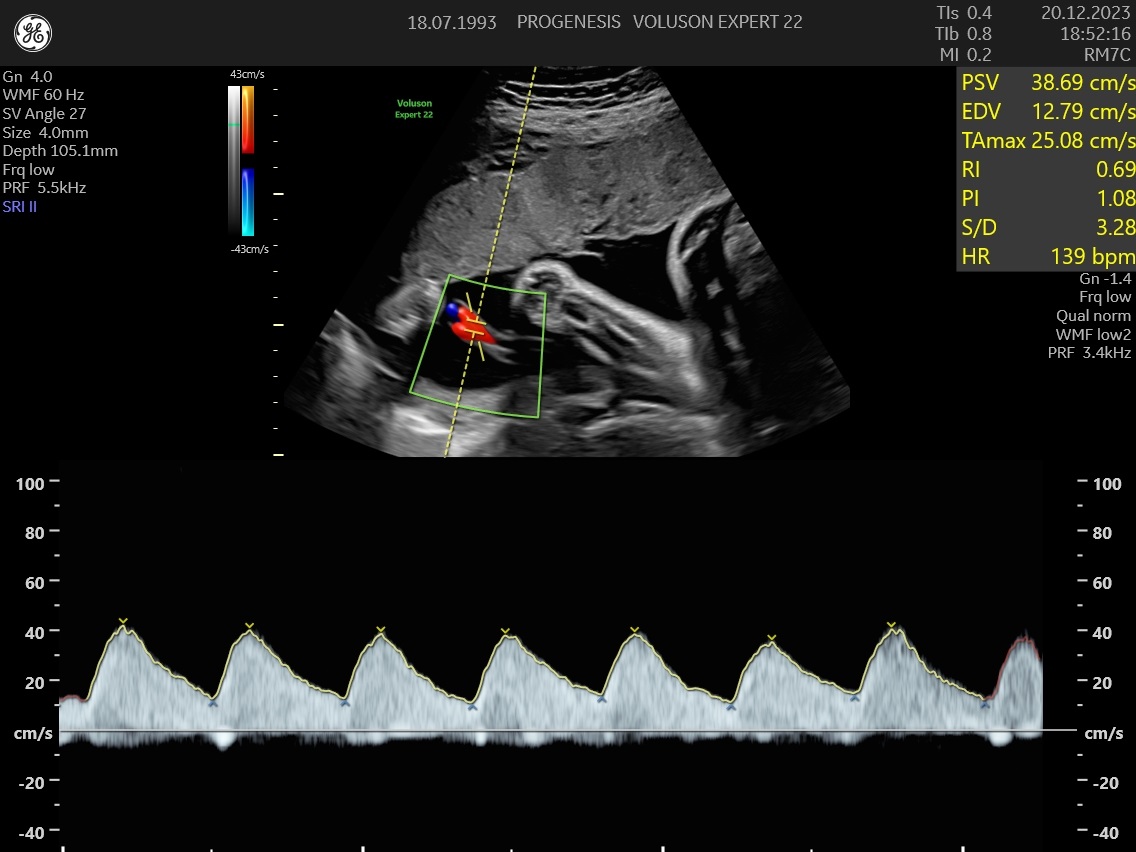
Task: Select the EDV 12.79 cm/s measurement
Action: tap(1047, 111)
